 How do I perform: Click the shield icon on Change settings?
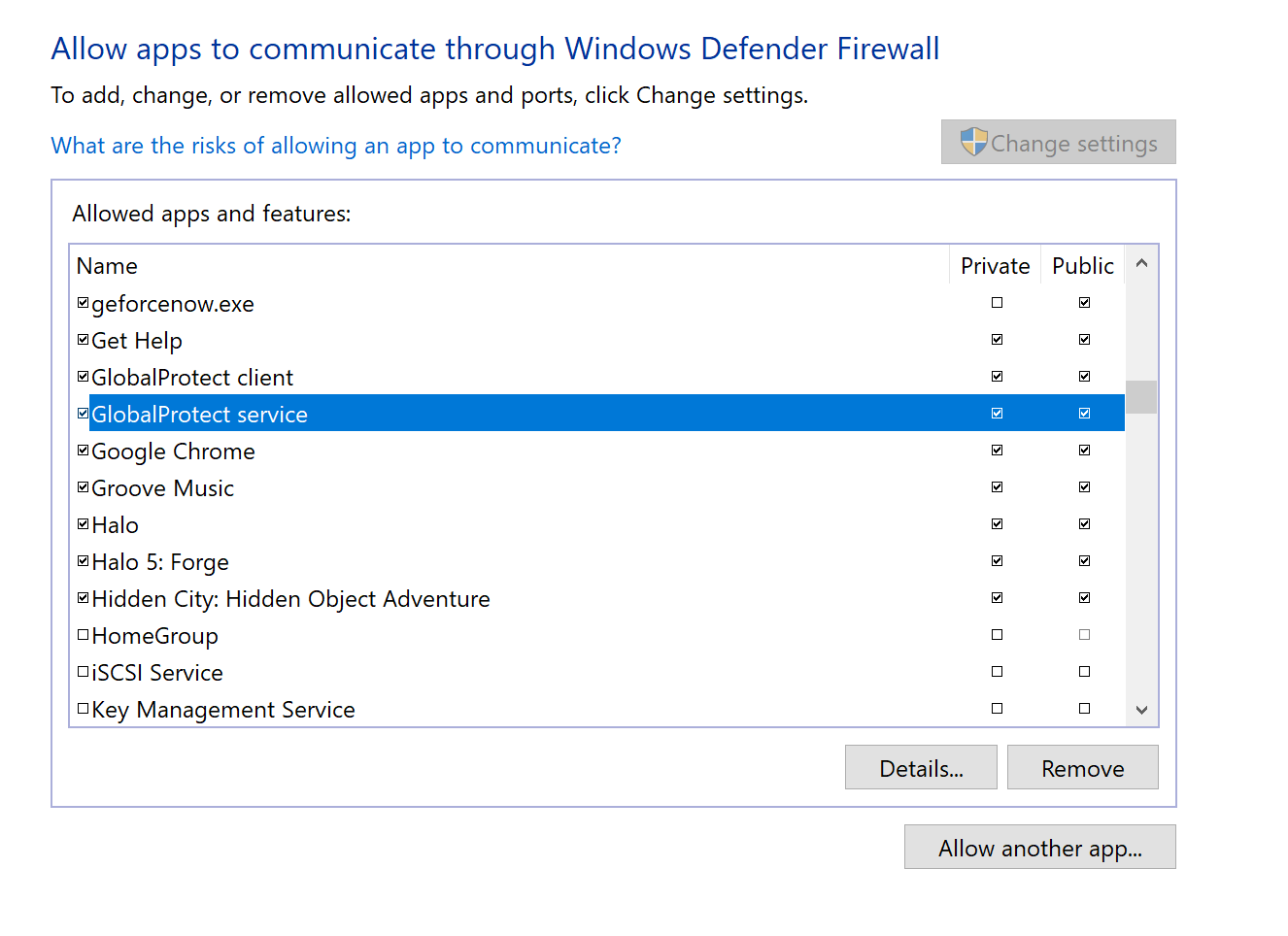tap(973, 142)
